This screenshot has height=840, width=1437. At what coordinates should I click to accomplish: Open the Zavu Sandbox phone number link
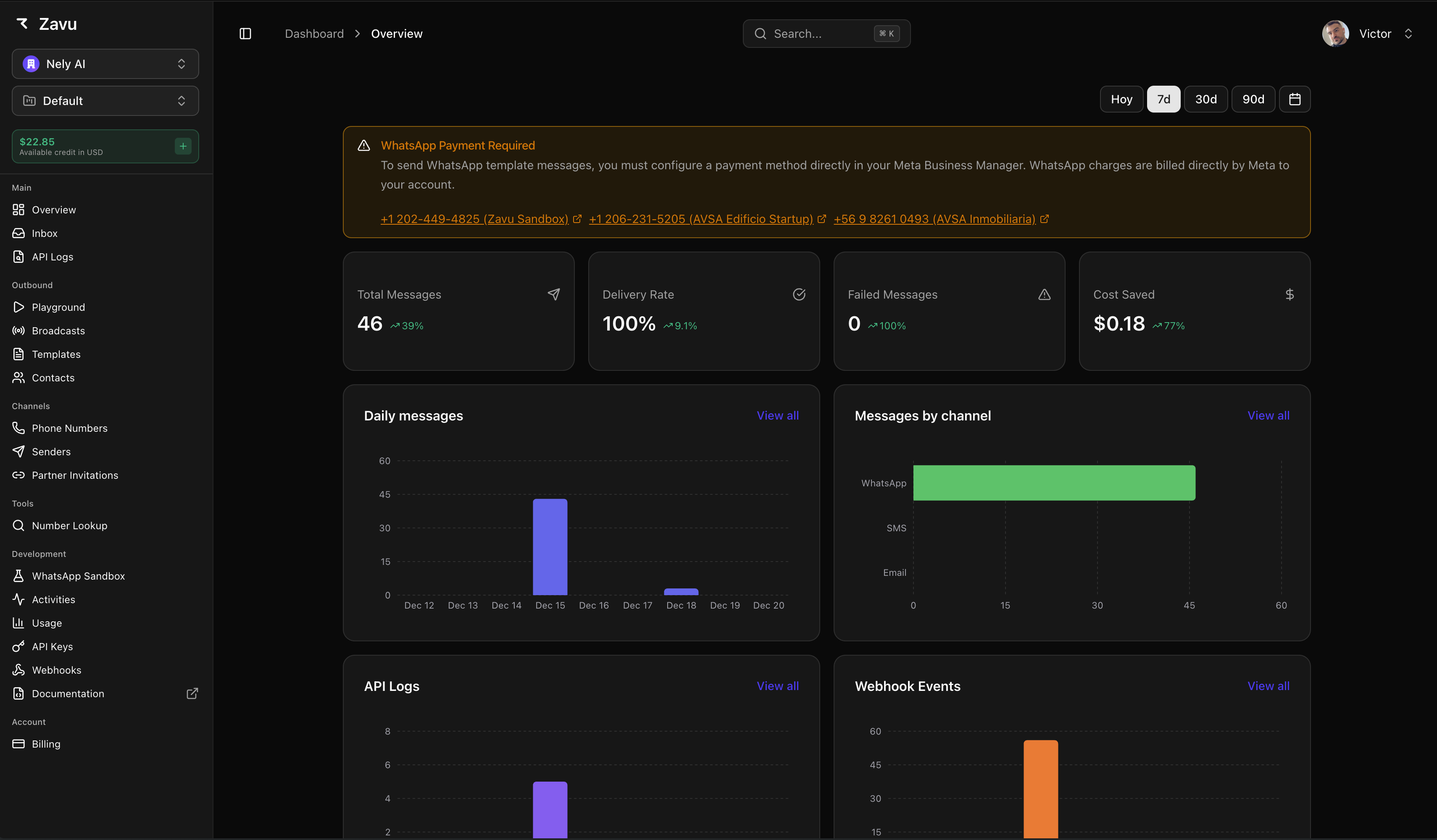[x=474, y=219]
